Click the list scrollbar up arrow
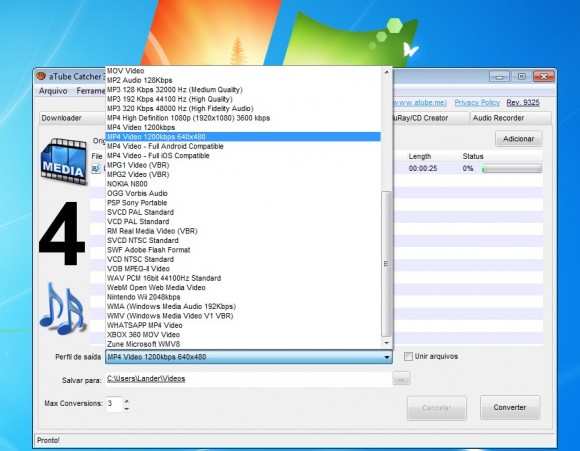Screen dimensions: 580x451 (386, 72)
